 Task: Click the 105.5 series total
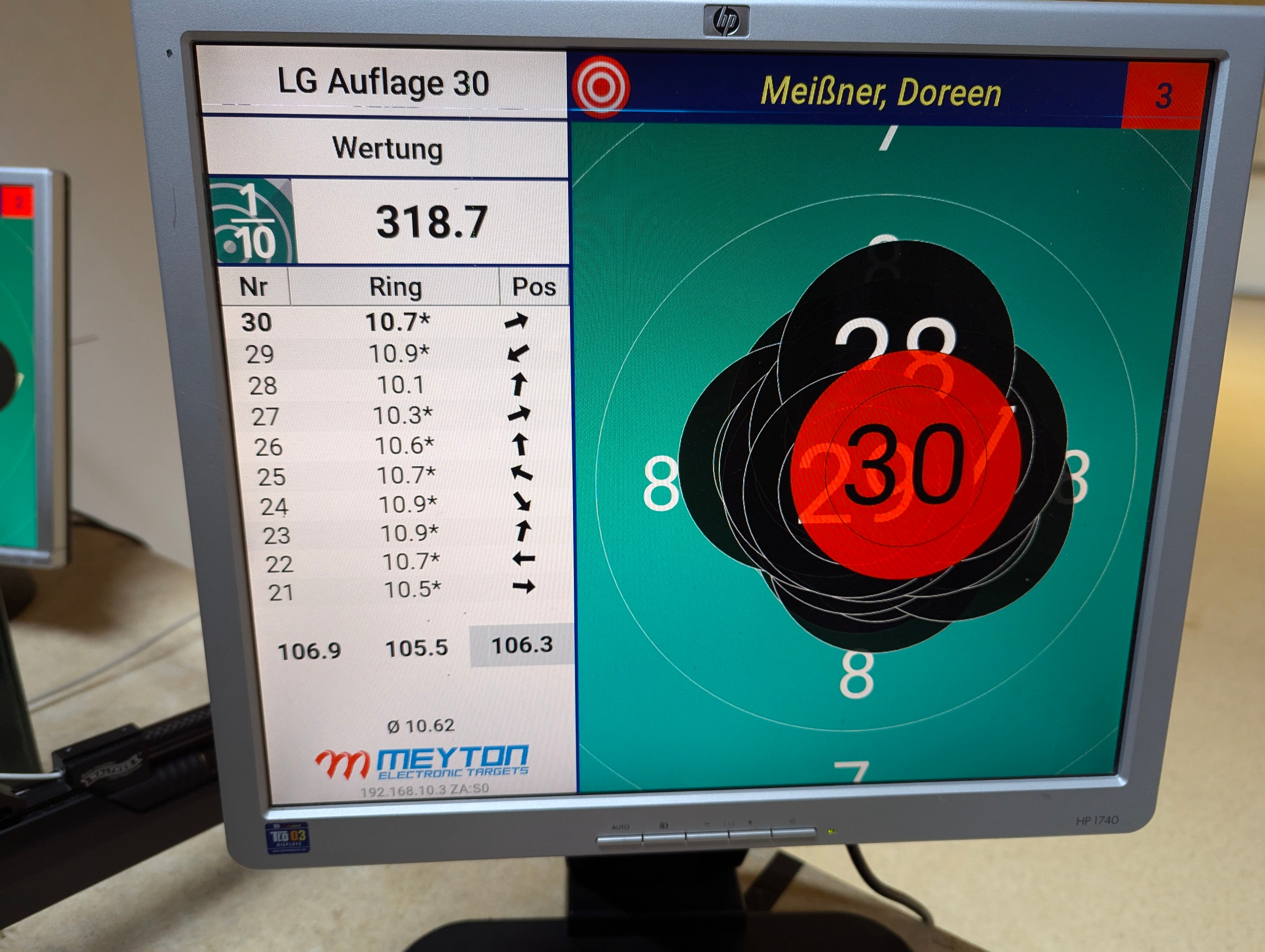[x=416, y=648]
